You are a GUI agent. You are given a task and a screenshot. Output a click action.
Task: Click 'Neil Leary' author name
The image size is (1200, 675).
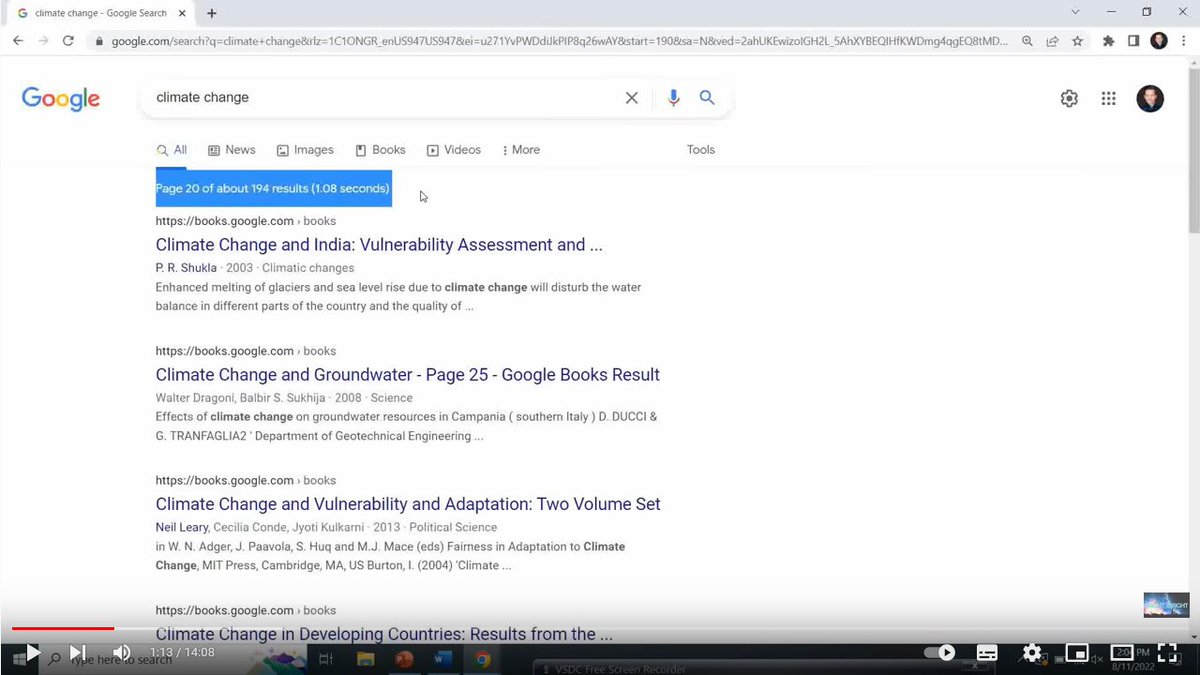tap(182, 527)
